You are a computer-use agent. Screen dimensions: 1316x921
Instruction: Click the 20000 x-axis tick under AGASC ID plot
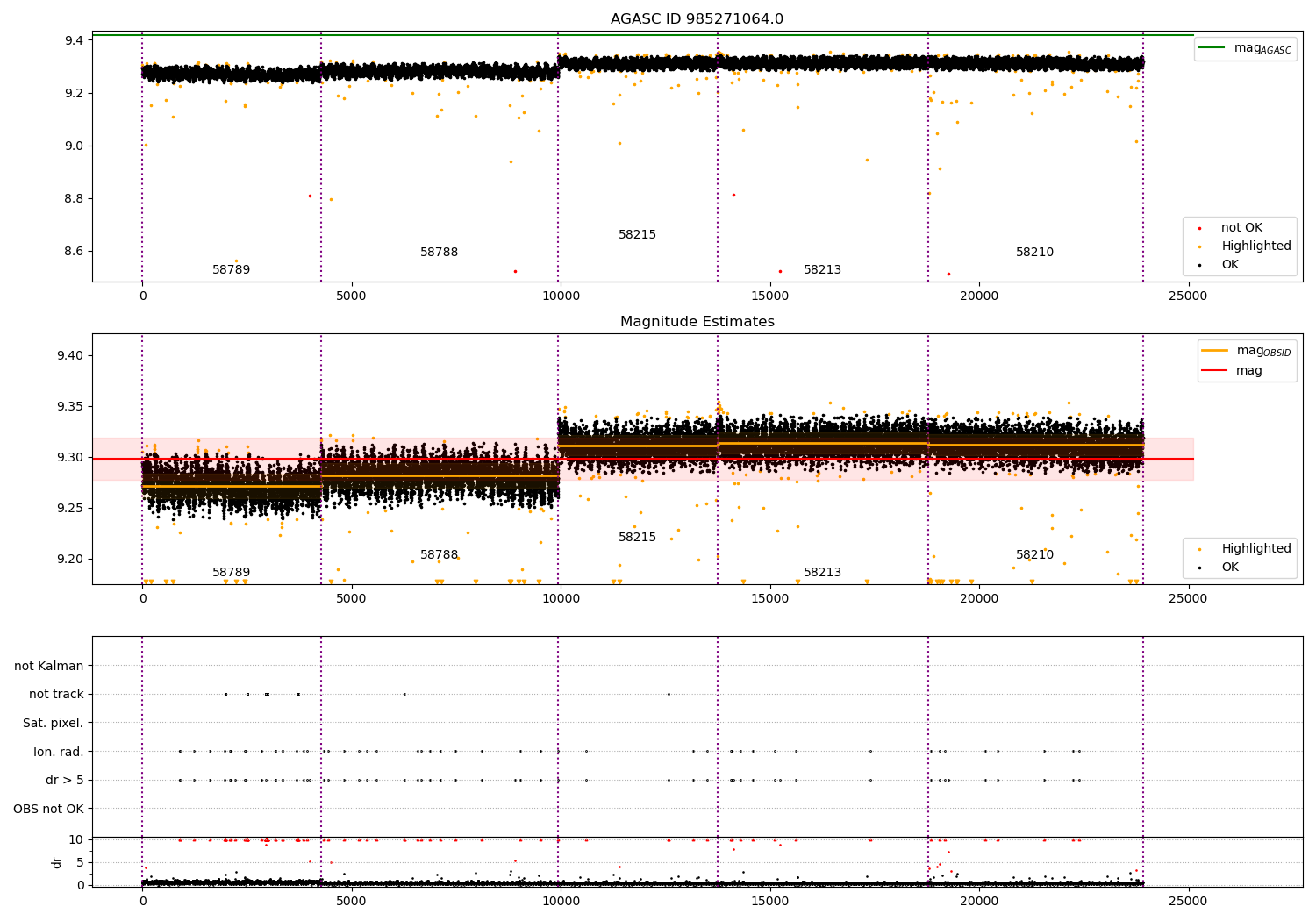(x=979, y=296)
